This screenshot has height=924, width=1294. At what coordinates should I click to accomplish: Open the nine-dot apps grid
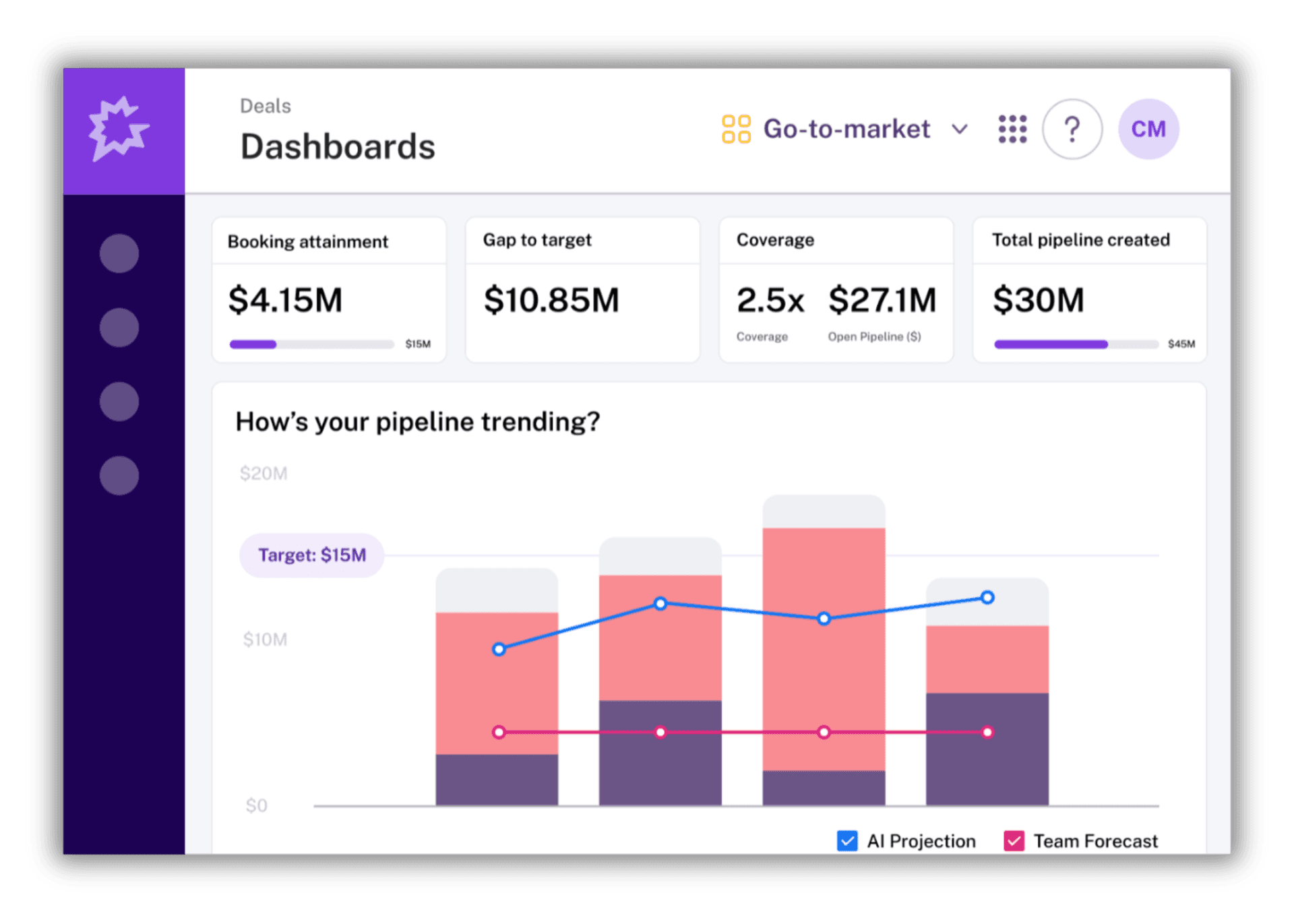1012,129
